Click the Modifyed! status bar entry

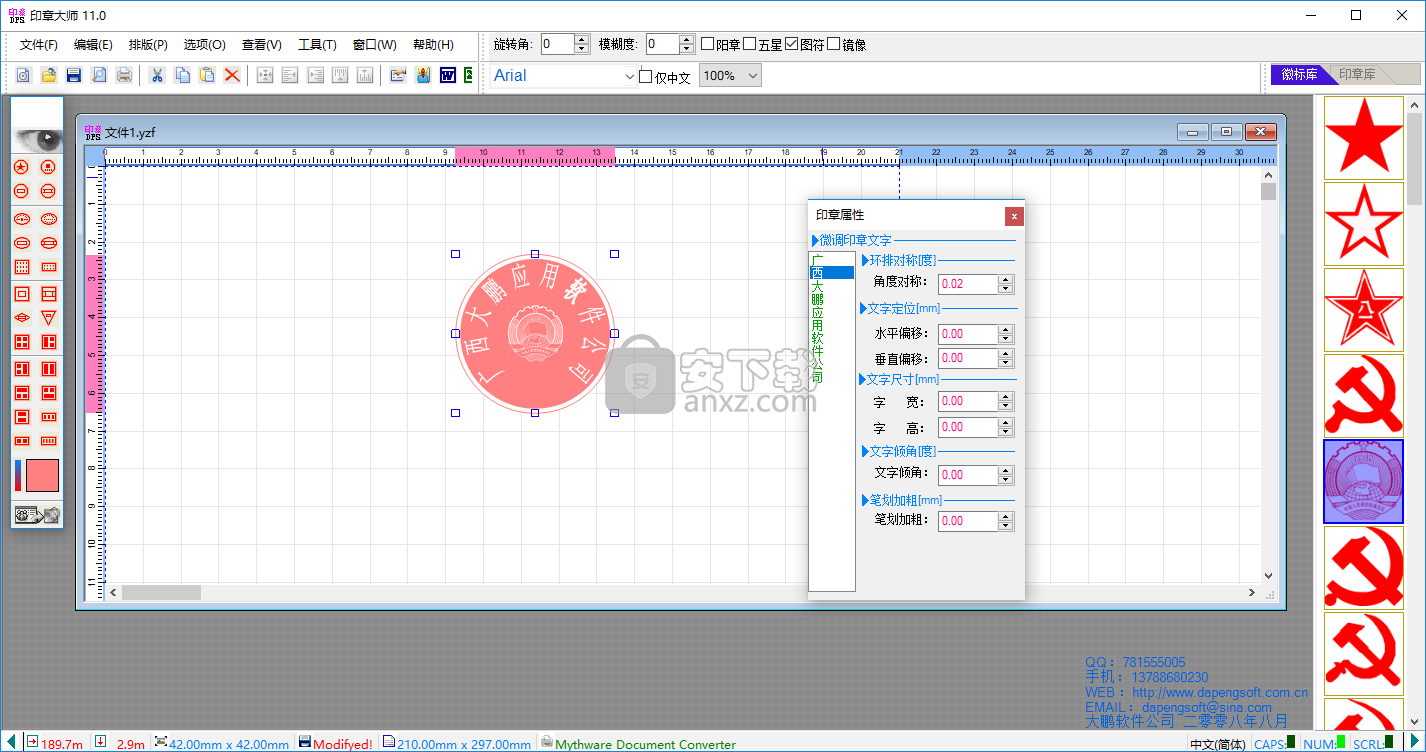(336, 744)
